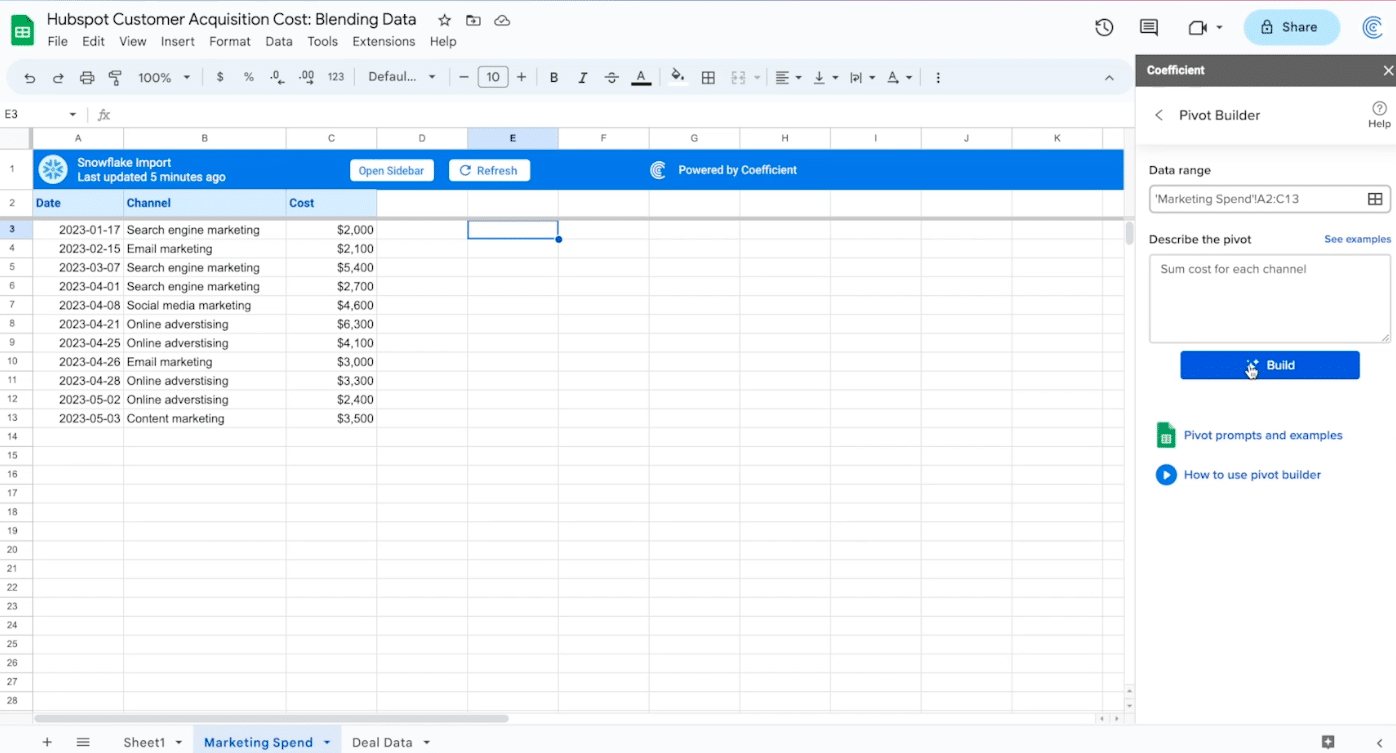Format as currency with dollar icon

(220, 77)
